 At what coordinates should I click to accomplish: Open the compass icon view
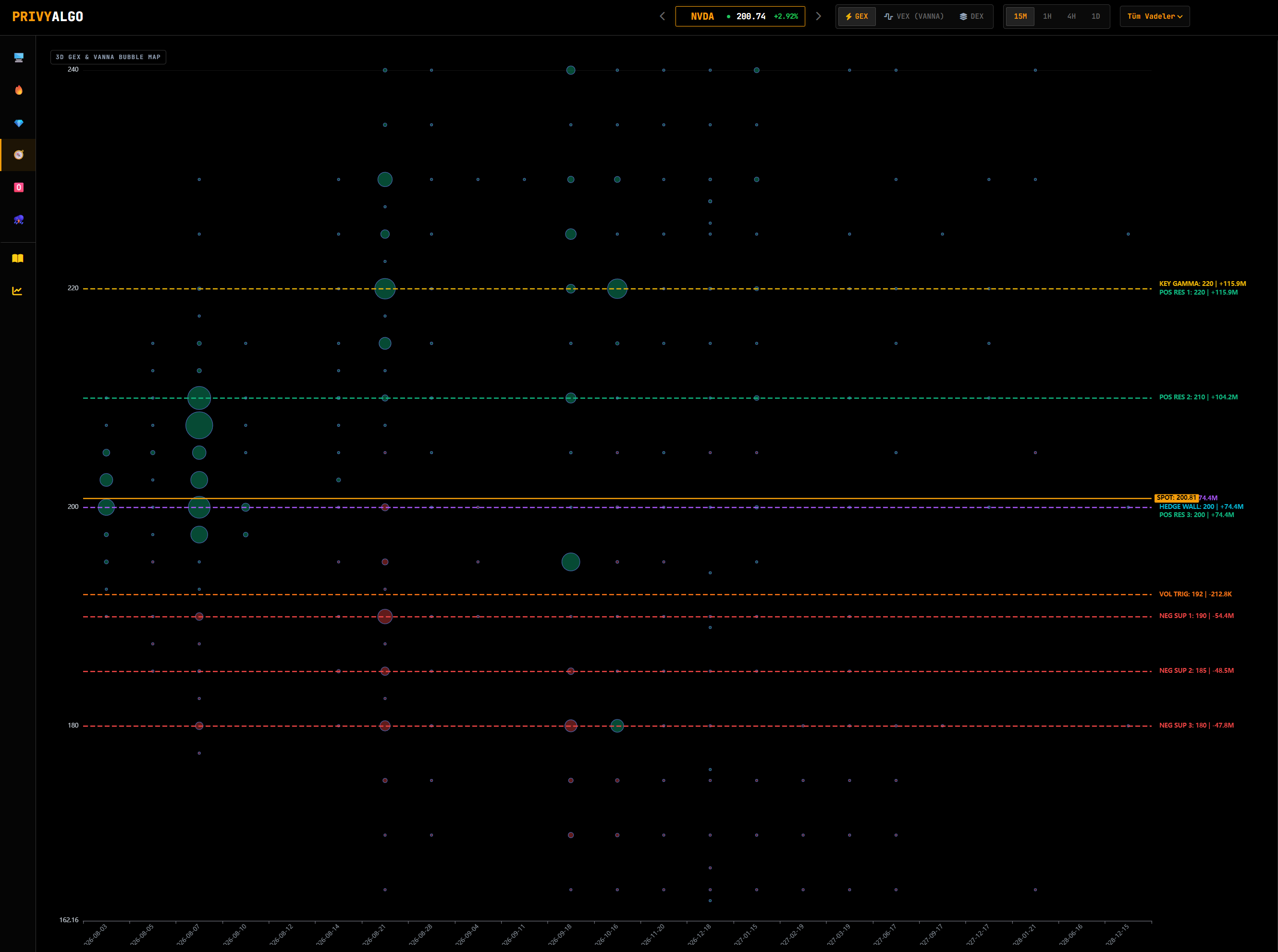(18, 154)
